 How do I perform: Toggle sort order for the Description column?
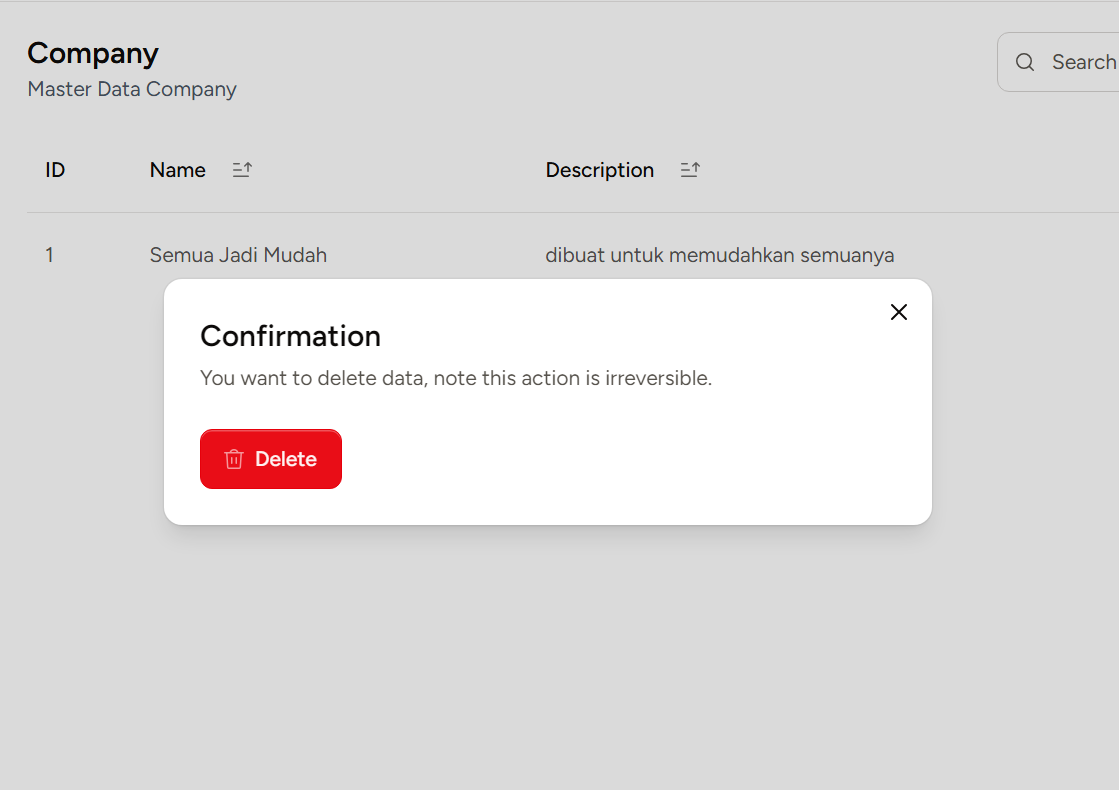pyautogui.click(x=690, y=170)
